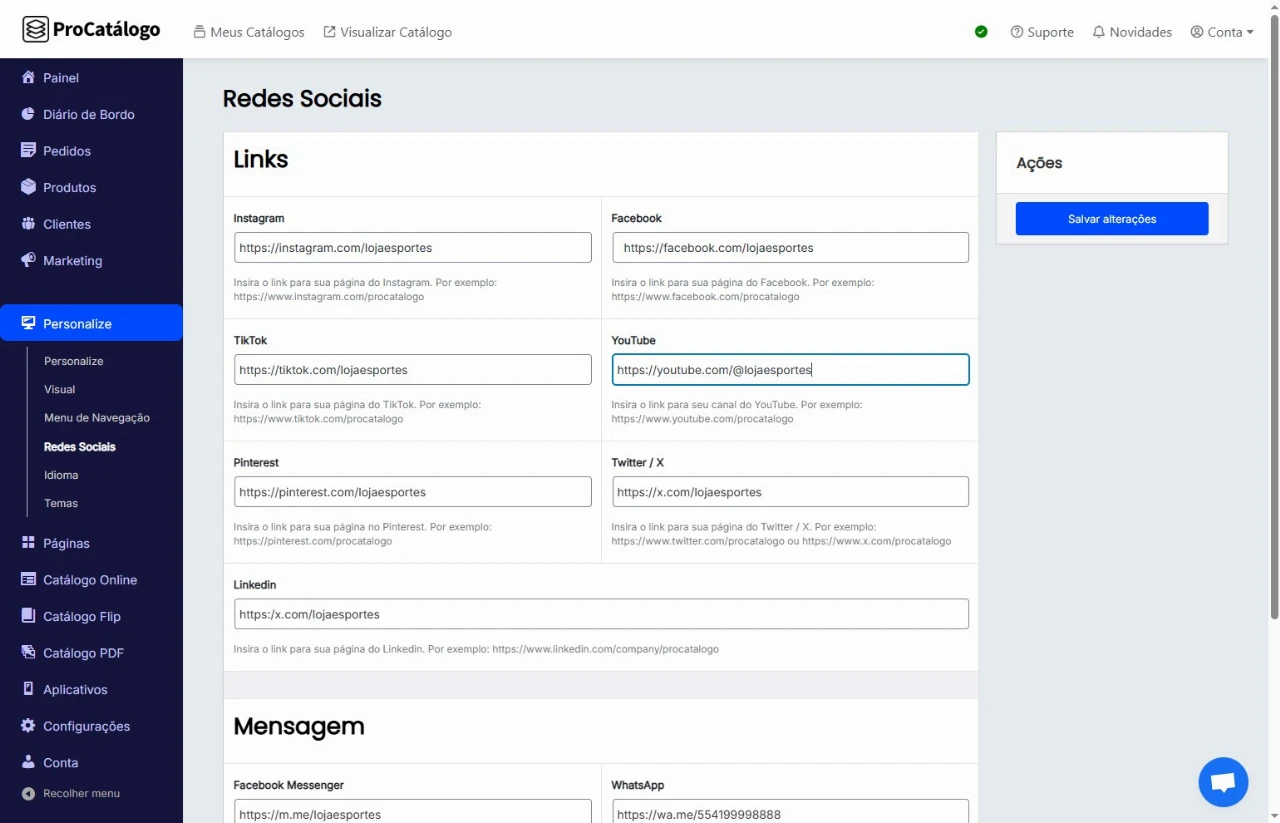Screen dimensions: 1280x823
Task: Open the chat support bubble
Action: tap(1223, 782)
